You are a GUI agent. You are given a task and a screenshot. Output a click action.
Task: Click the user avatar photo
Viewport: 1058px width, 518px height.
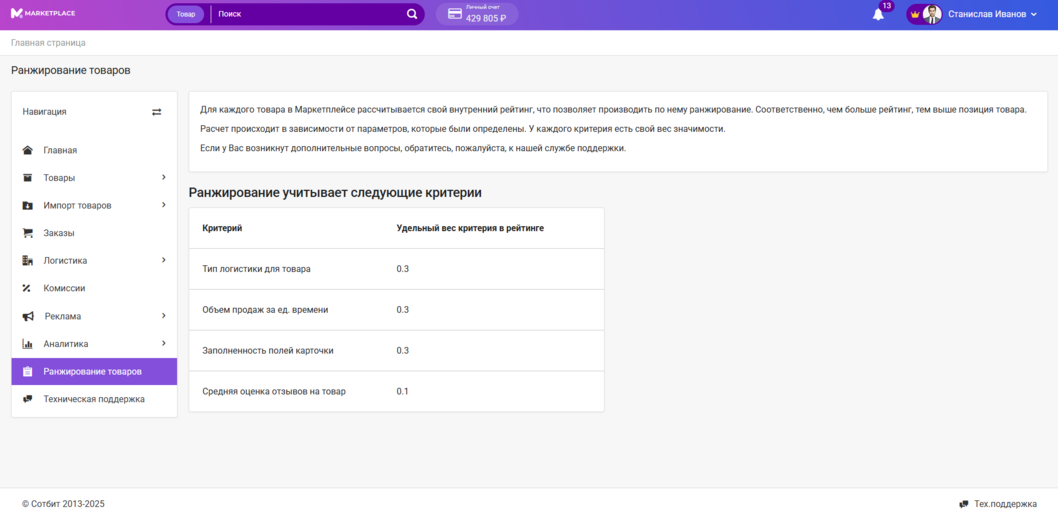[x=932, y=14]
